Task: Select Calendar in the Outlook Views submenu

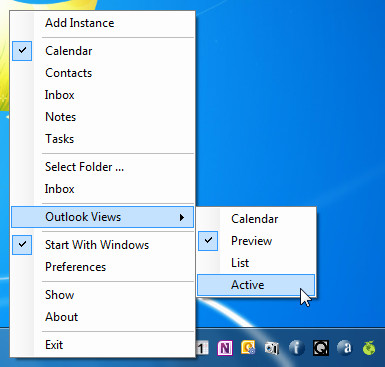Action: 256,219
